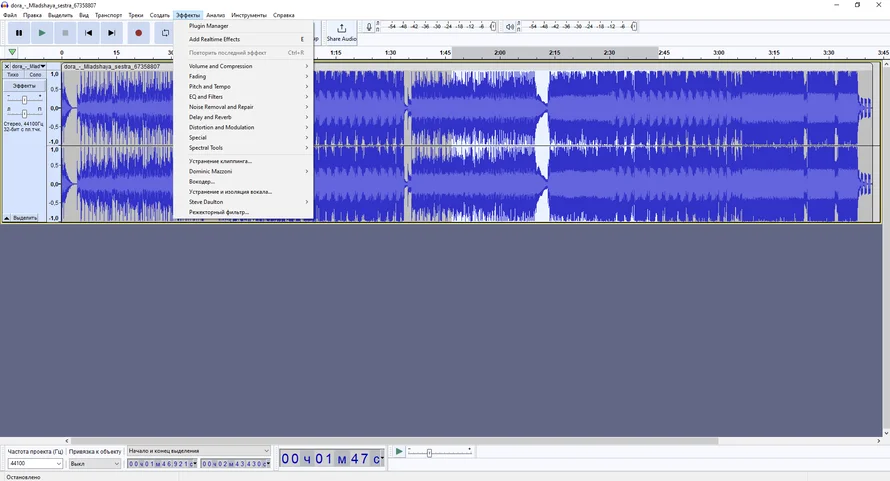
Task: Open the Noise Removal and Repair submenu
Action: (x=221, y=107)
